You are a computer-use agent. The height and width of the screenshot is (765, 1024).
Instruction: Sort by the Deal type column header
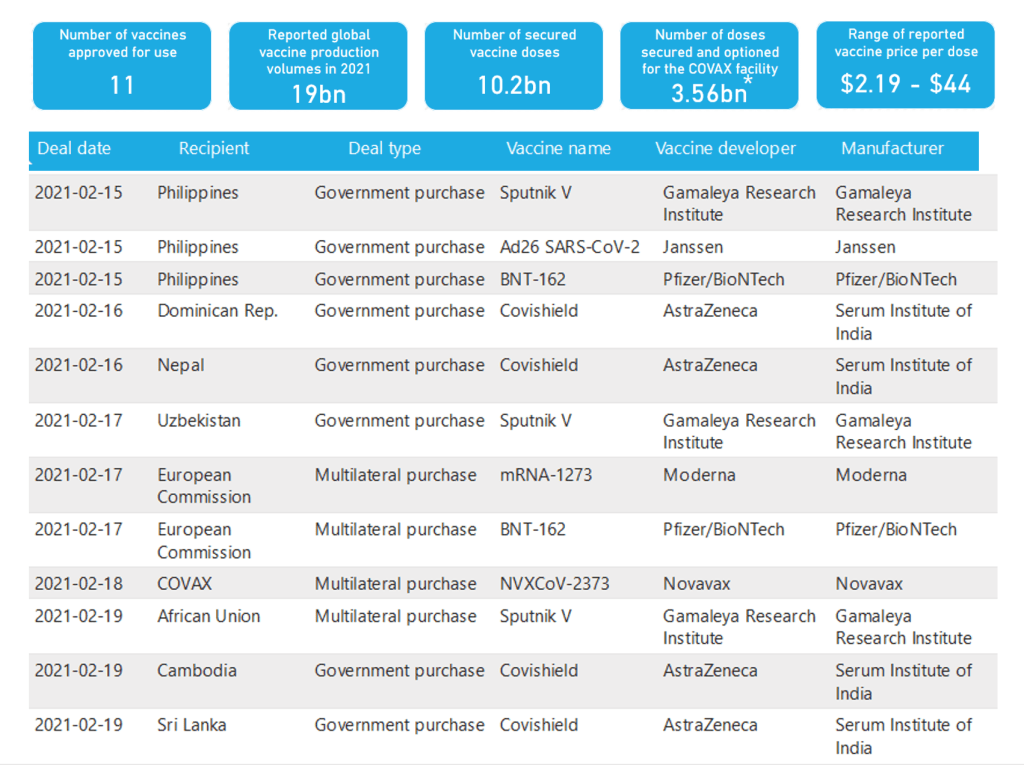[x=385, y=149]
